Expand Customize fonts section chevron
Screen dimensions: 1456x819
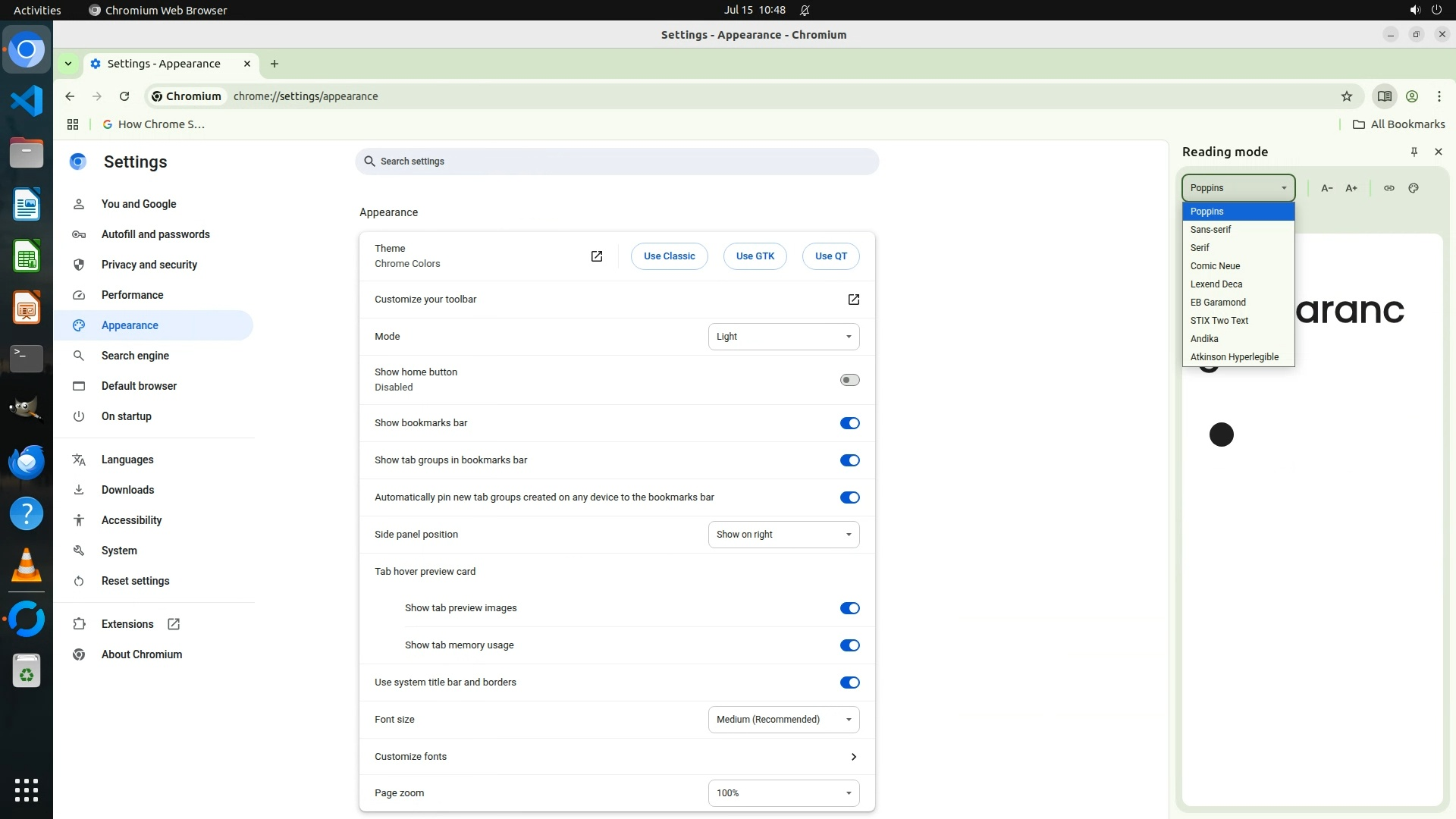[x=853, y=757]
